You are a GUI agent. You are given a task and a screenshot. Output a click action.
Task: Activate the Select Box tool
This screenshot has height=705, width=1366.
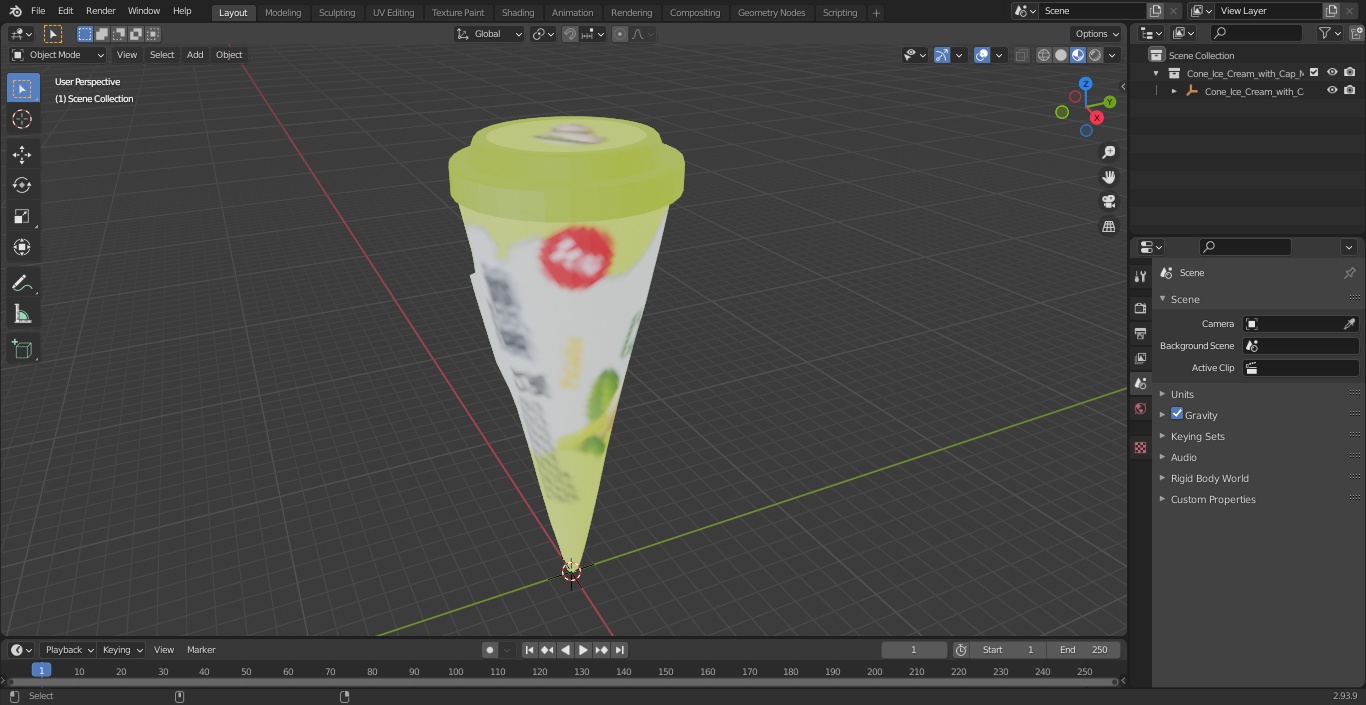click(x=22, y=88)
